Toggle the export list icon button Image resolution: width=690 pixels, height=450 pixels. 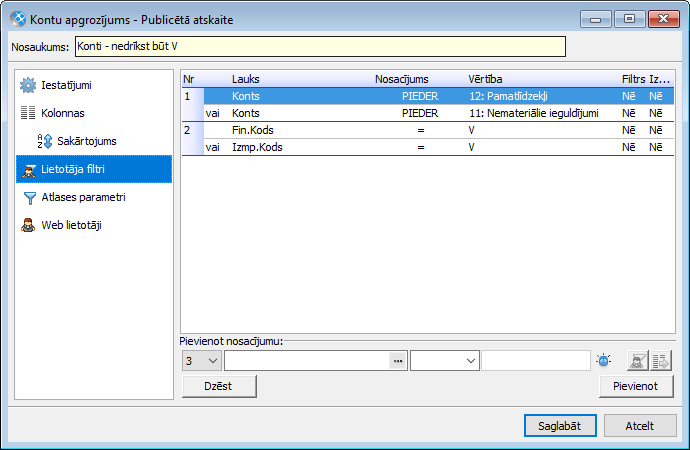point(661,361)
